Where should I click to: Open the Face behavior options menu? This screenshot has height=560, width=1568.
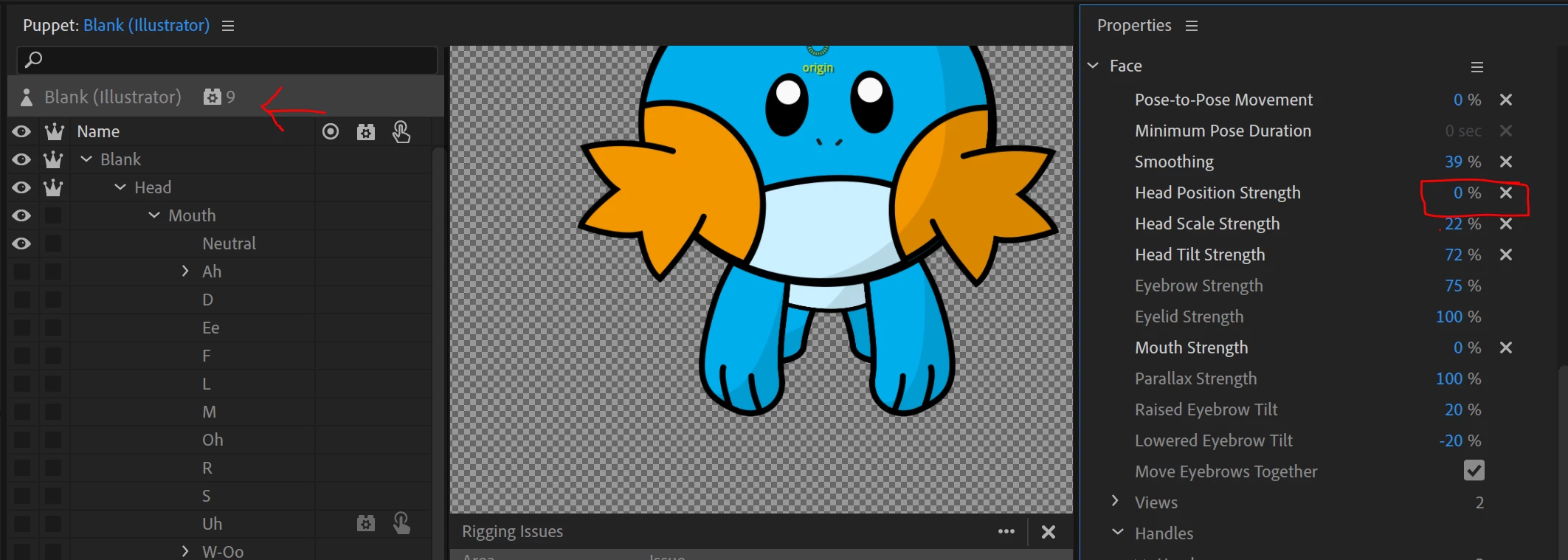coord(1477,67)
